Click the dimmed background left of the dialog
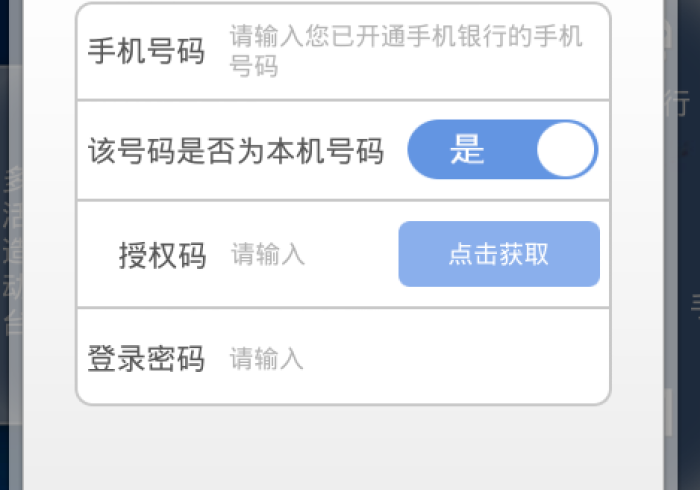Image resolution: width=700 pixels, height=490 pixels. coord(10,250)
